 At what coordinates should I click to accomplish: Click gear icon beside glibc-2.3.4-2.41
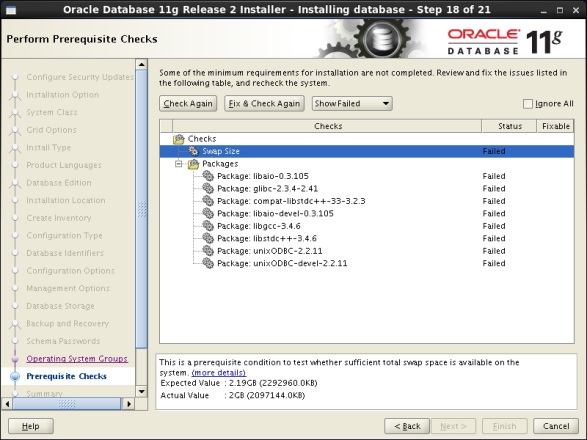click(x=208, y=188)
